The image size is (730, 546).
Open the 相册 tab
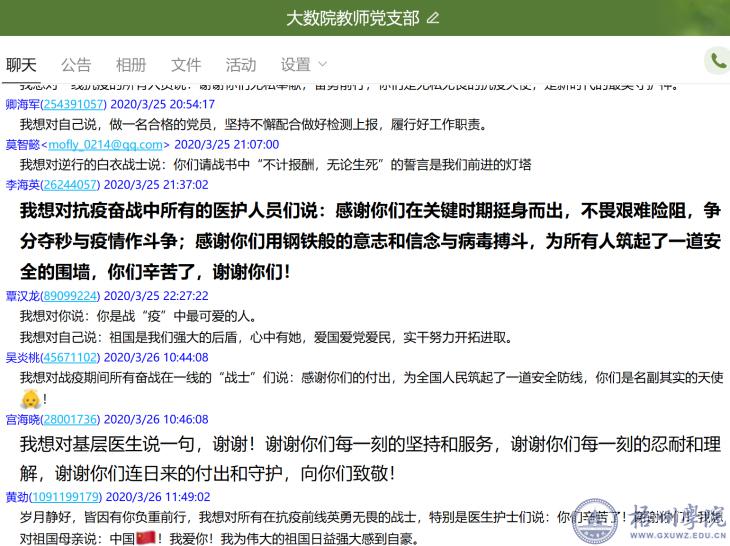tap(131, 65)
